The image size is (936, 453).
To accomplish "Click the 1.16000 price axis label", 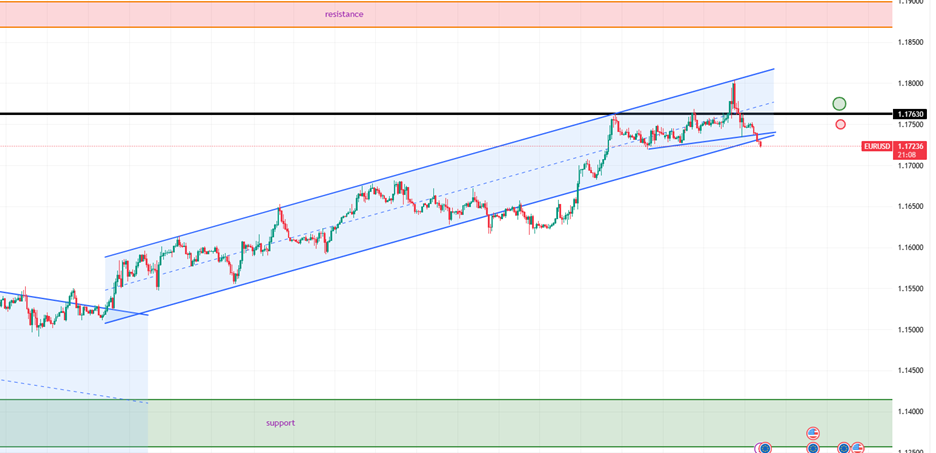I will tap(910, 247).
